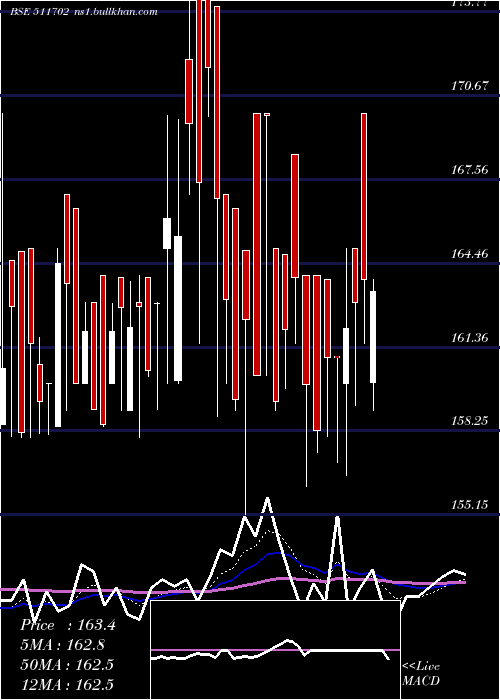Click the 167.56 price axis label
The image size is (500, 700).
[x=470, y=170]
